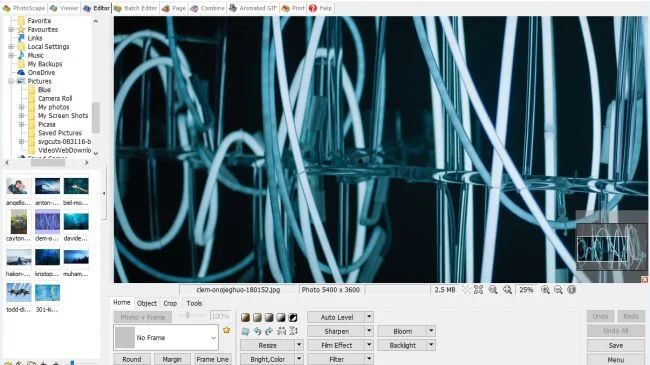Click rotate counterclockwise arrow icon

tap(257, 331)
